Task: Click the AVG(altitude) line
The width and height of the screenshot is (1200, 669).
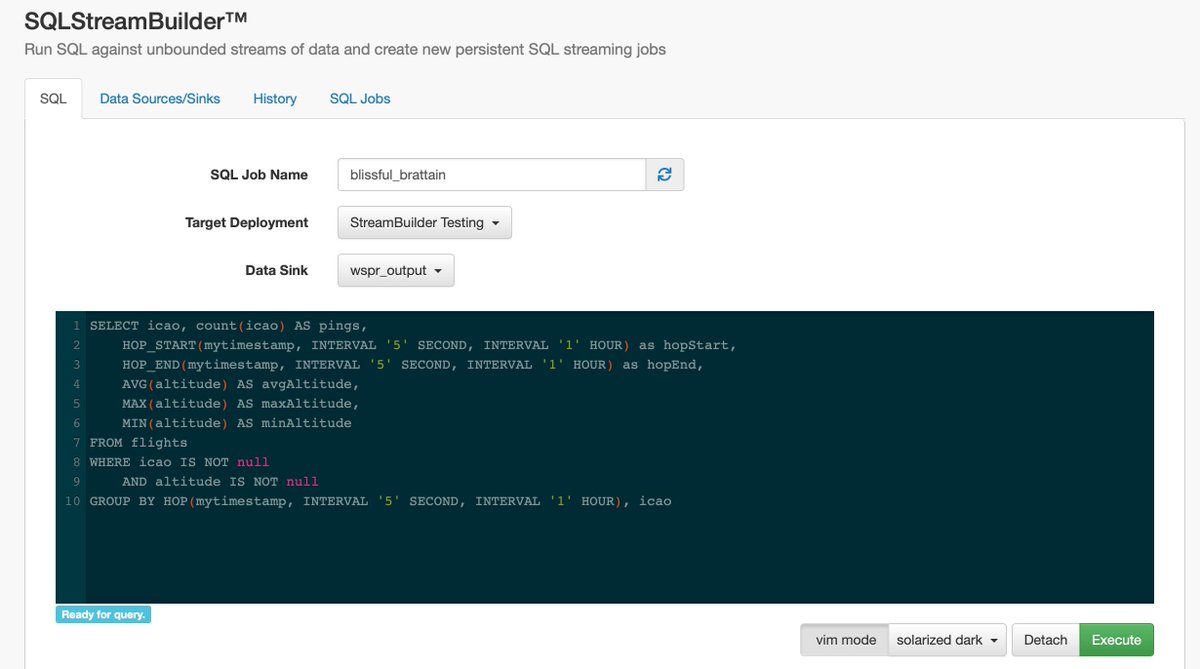Action: pos(240,384)
